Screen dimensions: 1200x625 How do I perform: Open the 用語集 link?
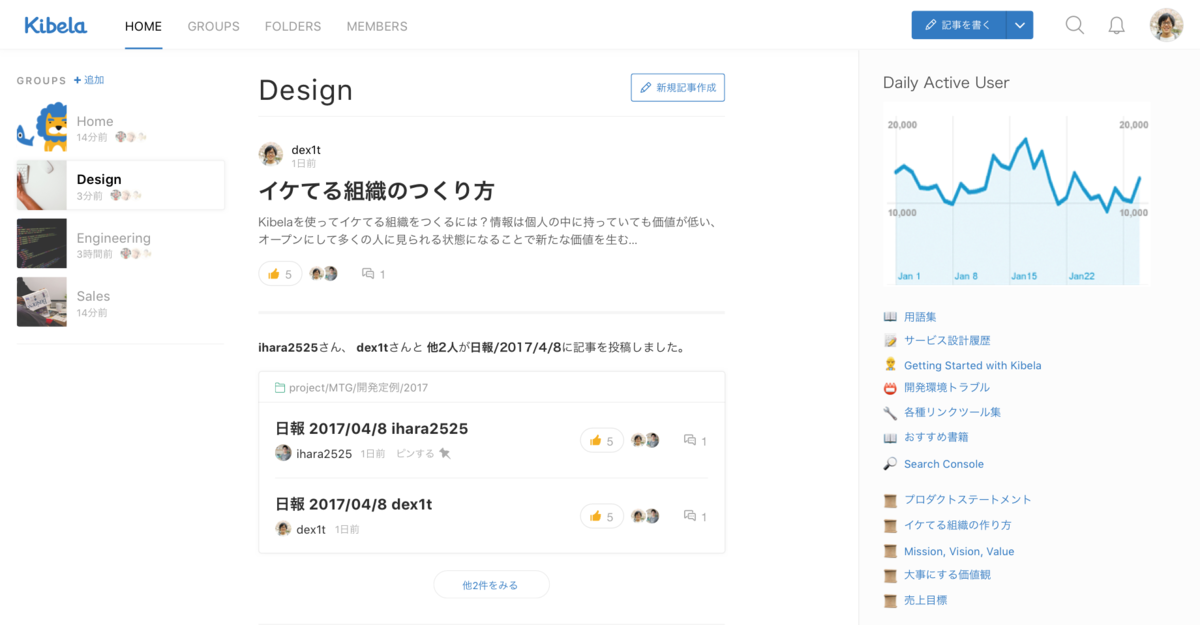[x=920, y=317]
